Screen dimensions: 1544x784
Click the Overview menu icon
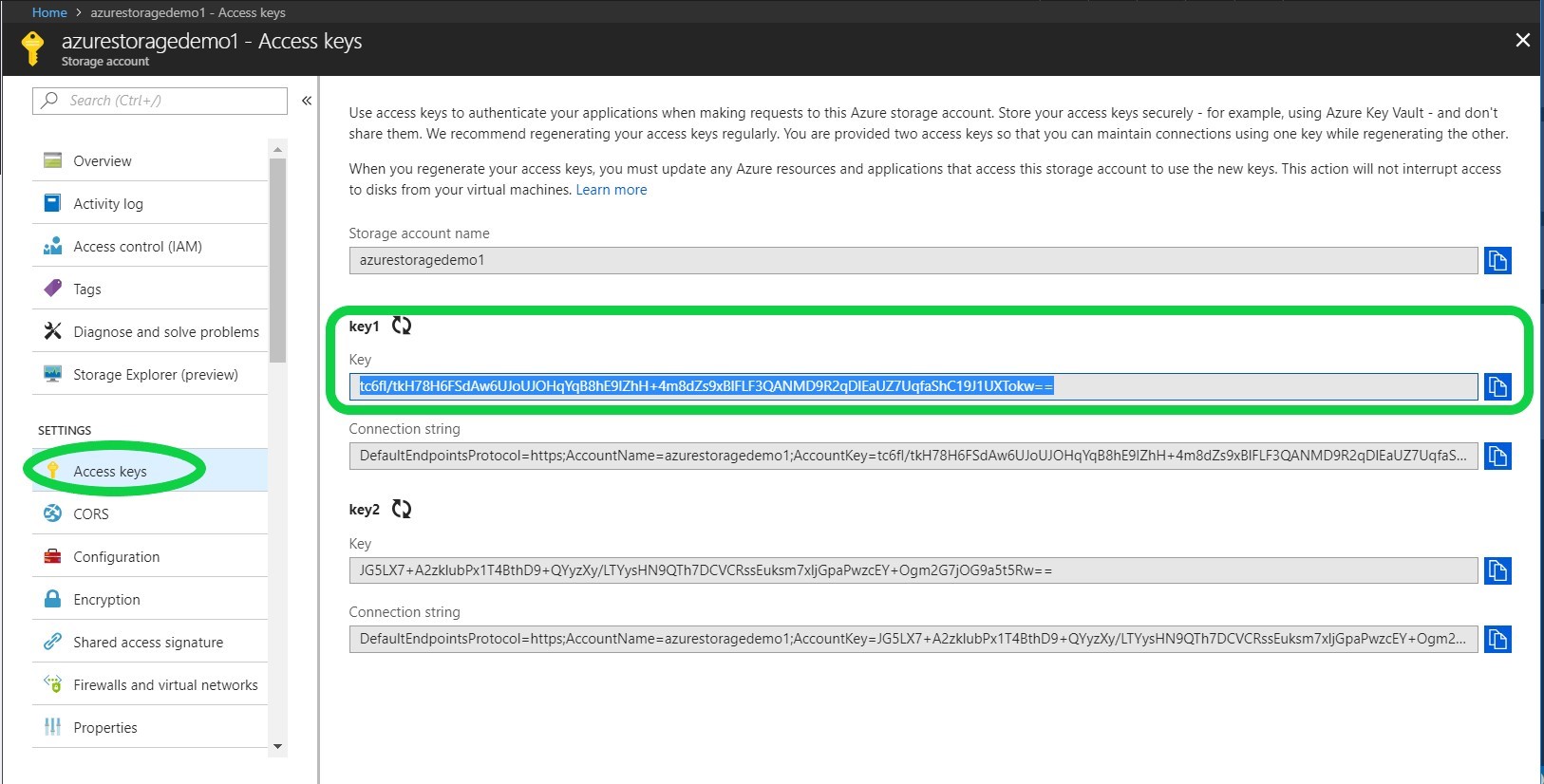point(53,160)
